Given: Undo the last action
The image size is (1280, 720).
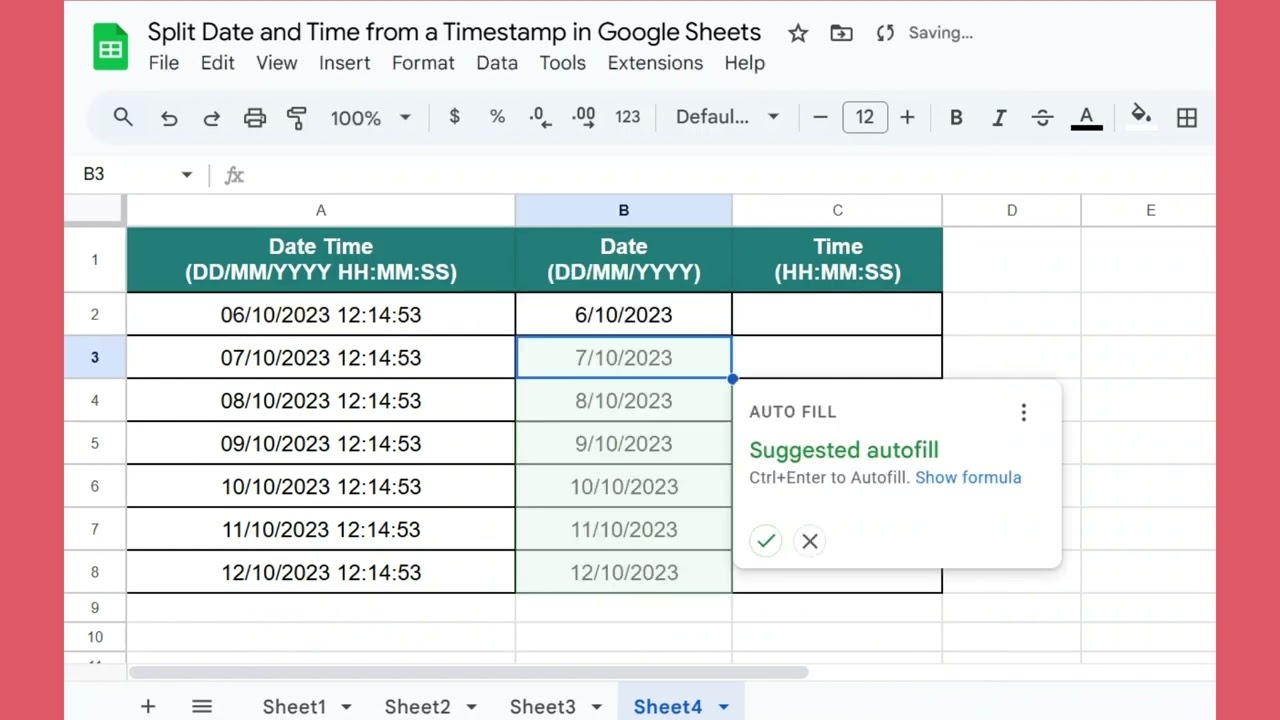Looking at the screenshot, I should [169, 118].
